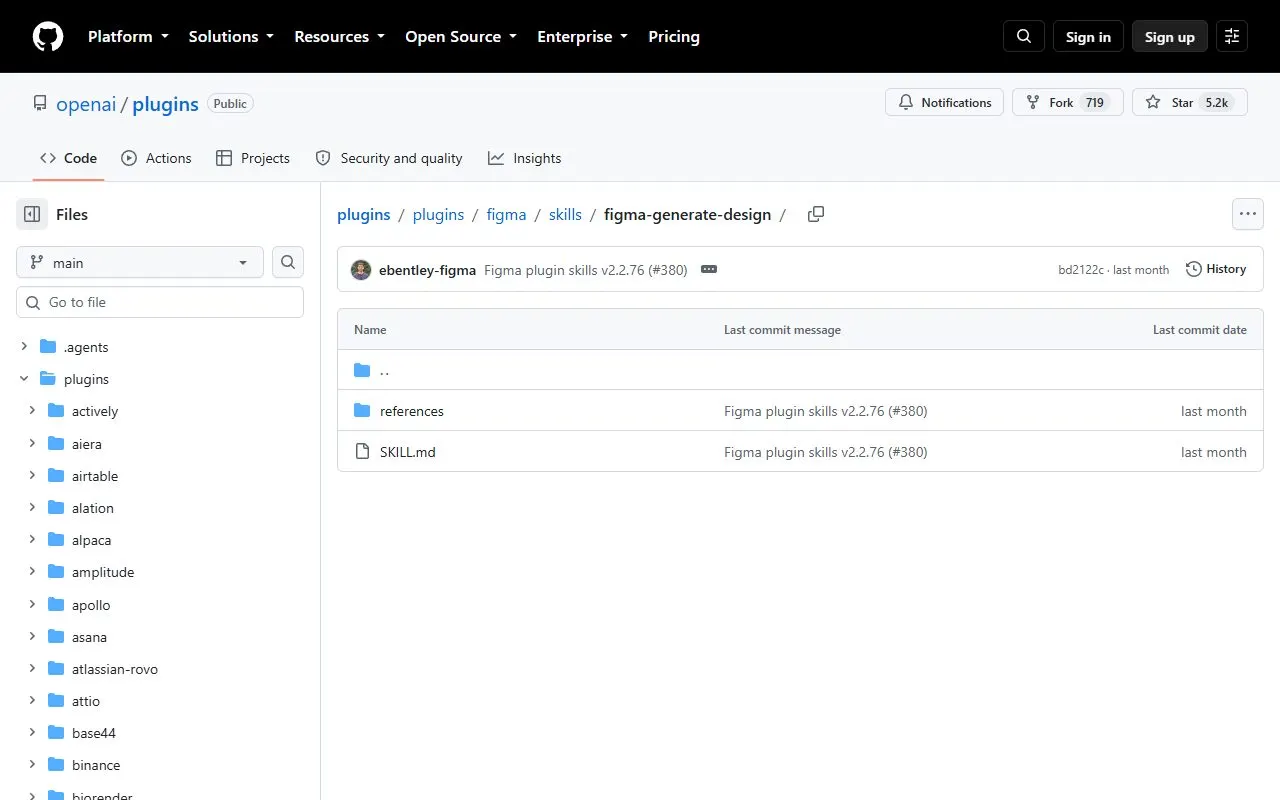Screen dimensions: 1280x800
Task: Open the Platform menu
Action: click(x=130, y=36)
